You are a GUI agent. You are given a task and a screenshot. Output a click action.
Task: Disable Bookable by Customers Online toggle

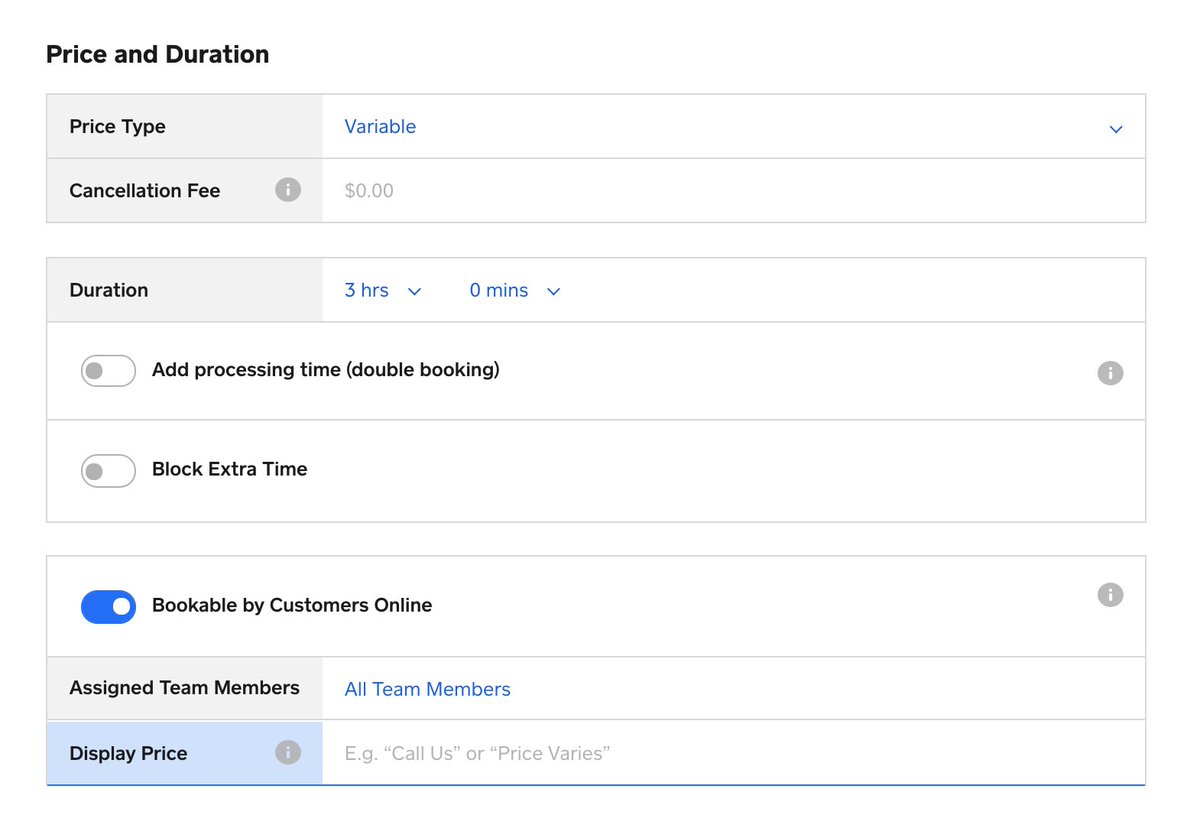coord(108,607)
